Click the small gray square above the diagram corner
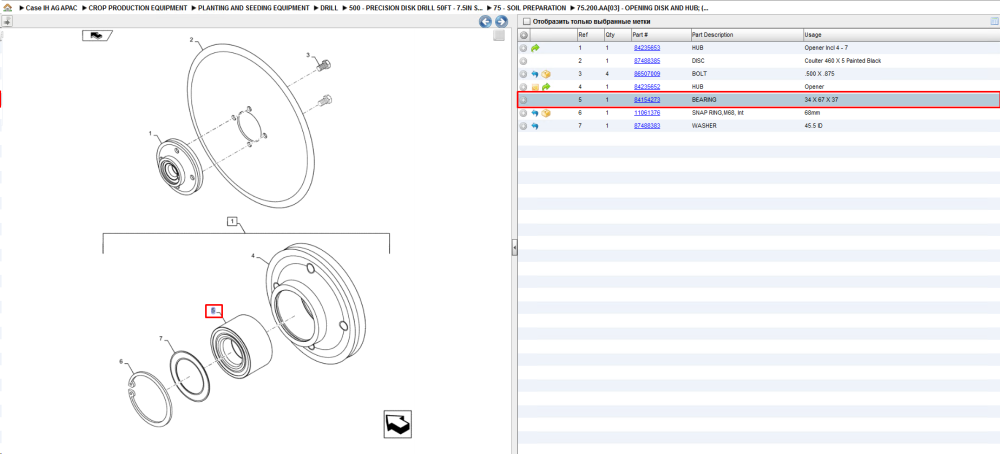 coord(499,36)
